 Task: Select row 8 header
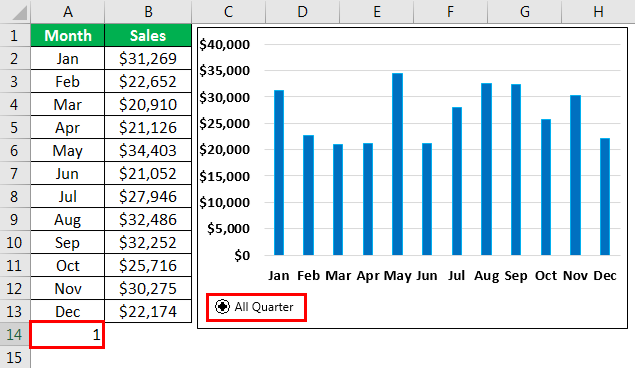[x=15, y=196]
